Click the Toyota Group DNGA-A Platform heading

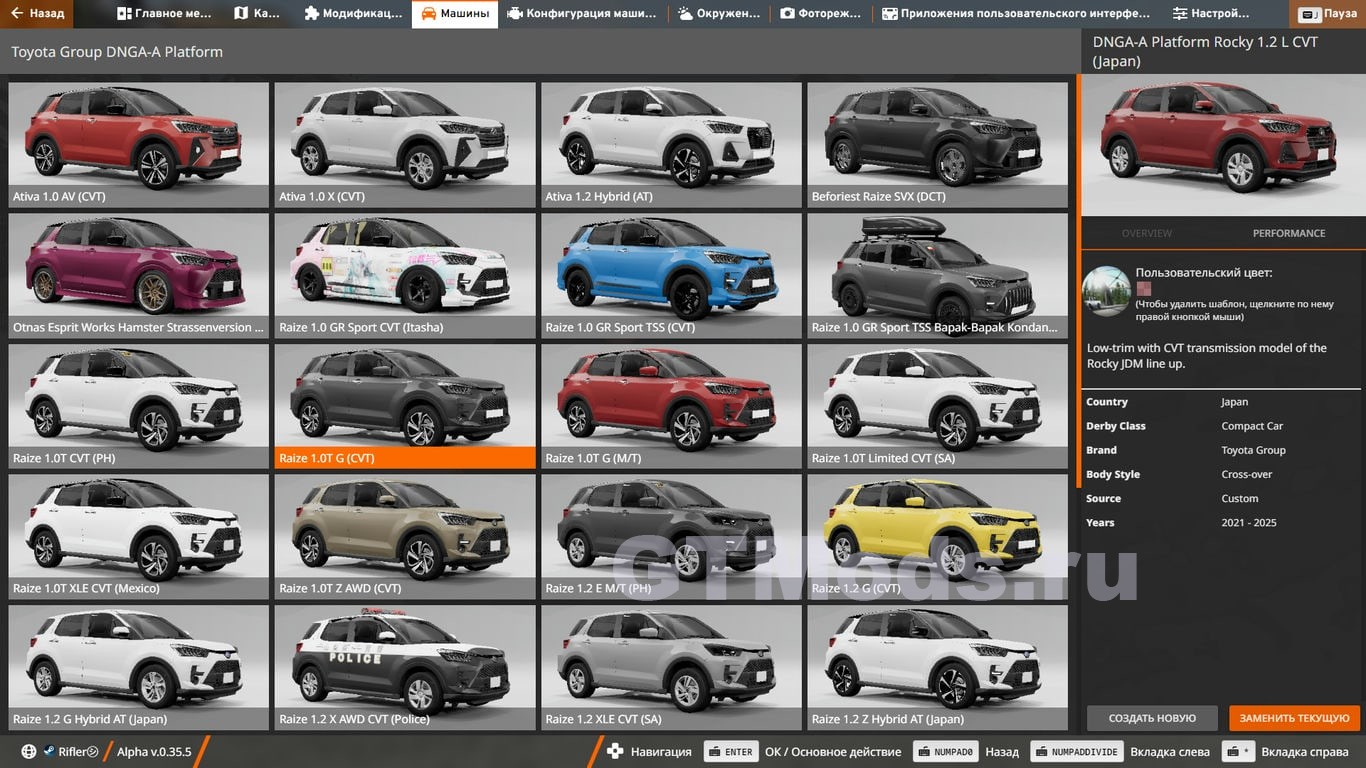[117, 52]
